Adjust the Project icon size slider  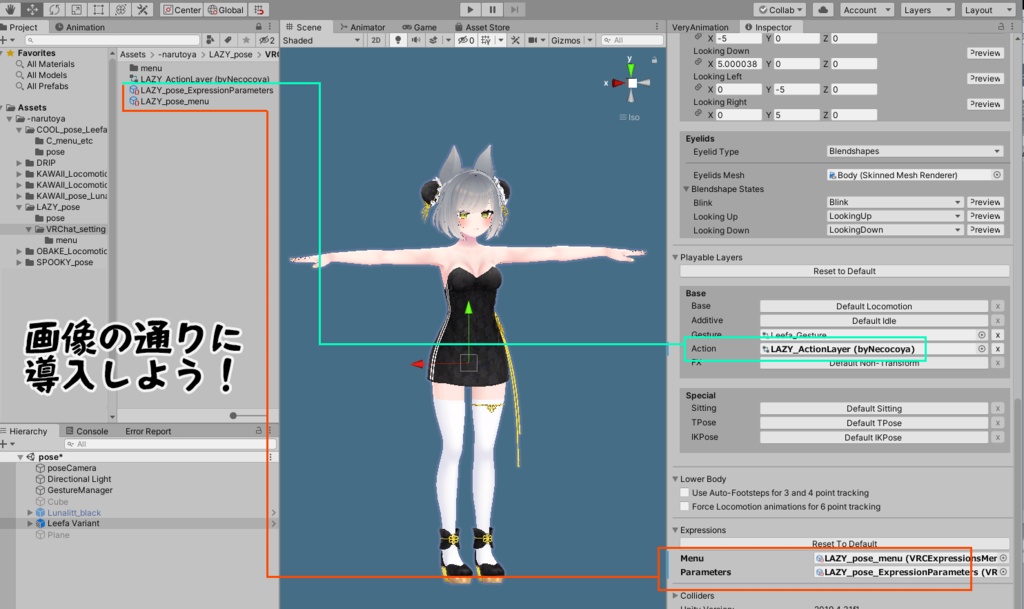click(x=233, y=415)
